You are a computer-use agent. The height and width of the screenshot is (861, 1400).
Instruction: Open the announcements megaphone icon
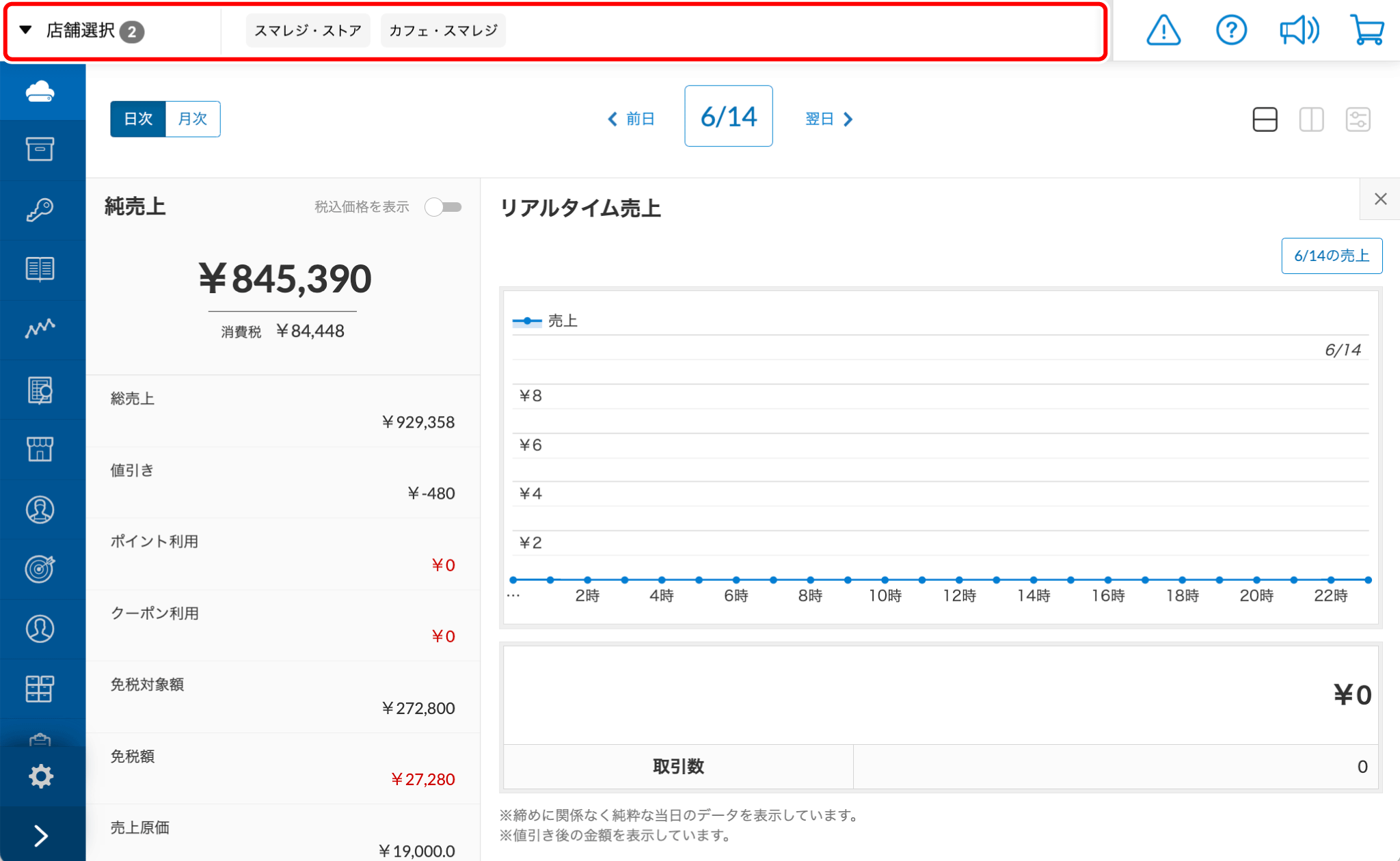pos(1298,31)
